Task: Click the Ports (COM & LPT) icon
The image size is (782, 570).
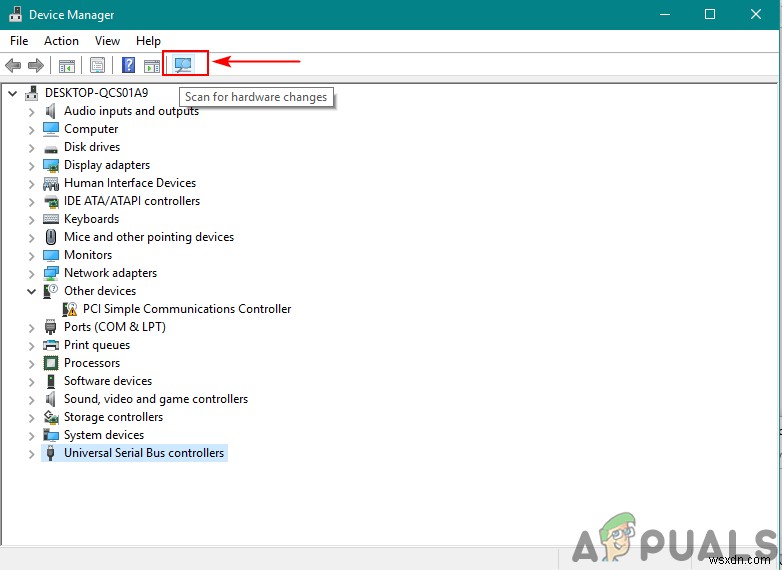Action: point(50,327)
